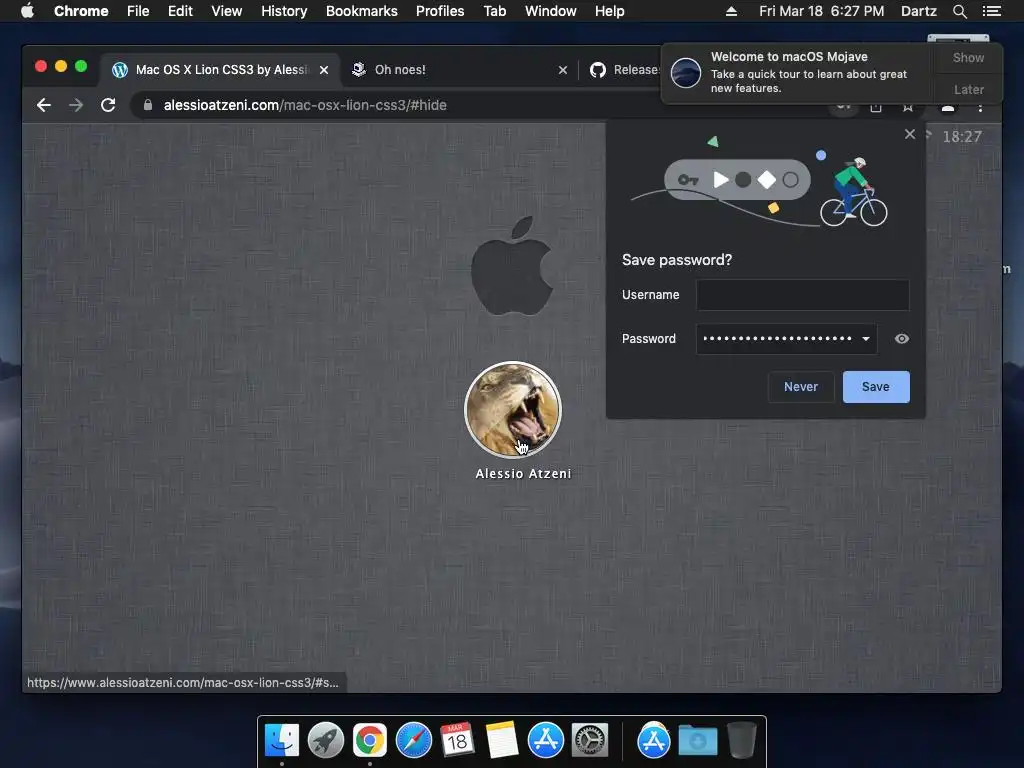The height and width of the screenshot is (768, 1024).
Task: Click the Apple logo on the page
Action: coord(512,266)
